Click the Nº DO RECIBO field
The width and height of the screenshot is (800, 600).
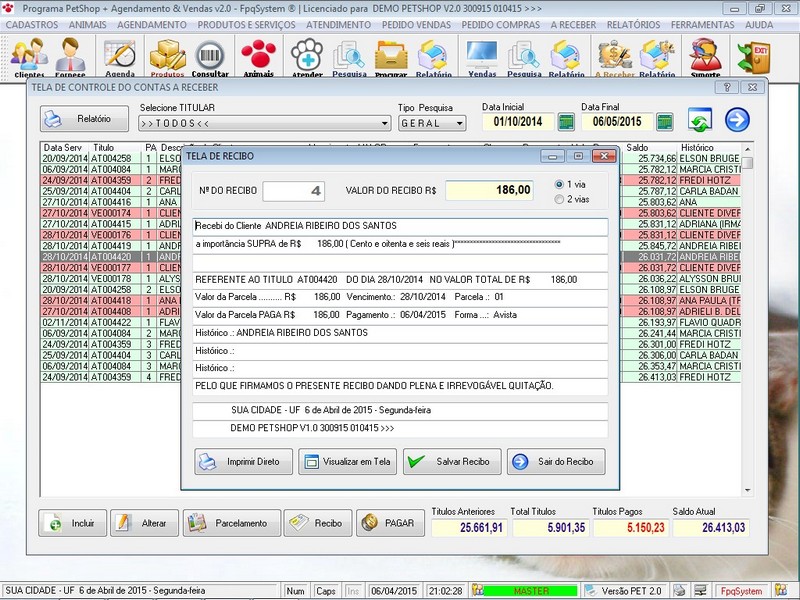[x=294, y=191]
